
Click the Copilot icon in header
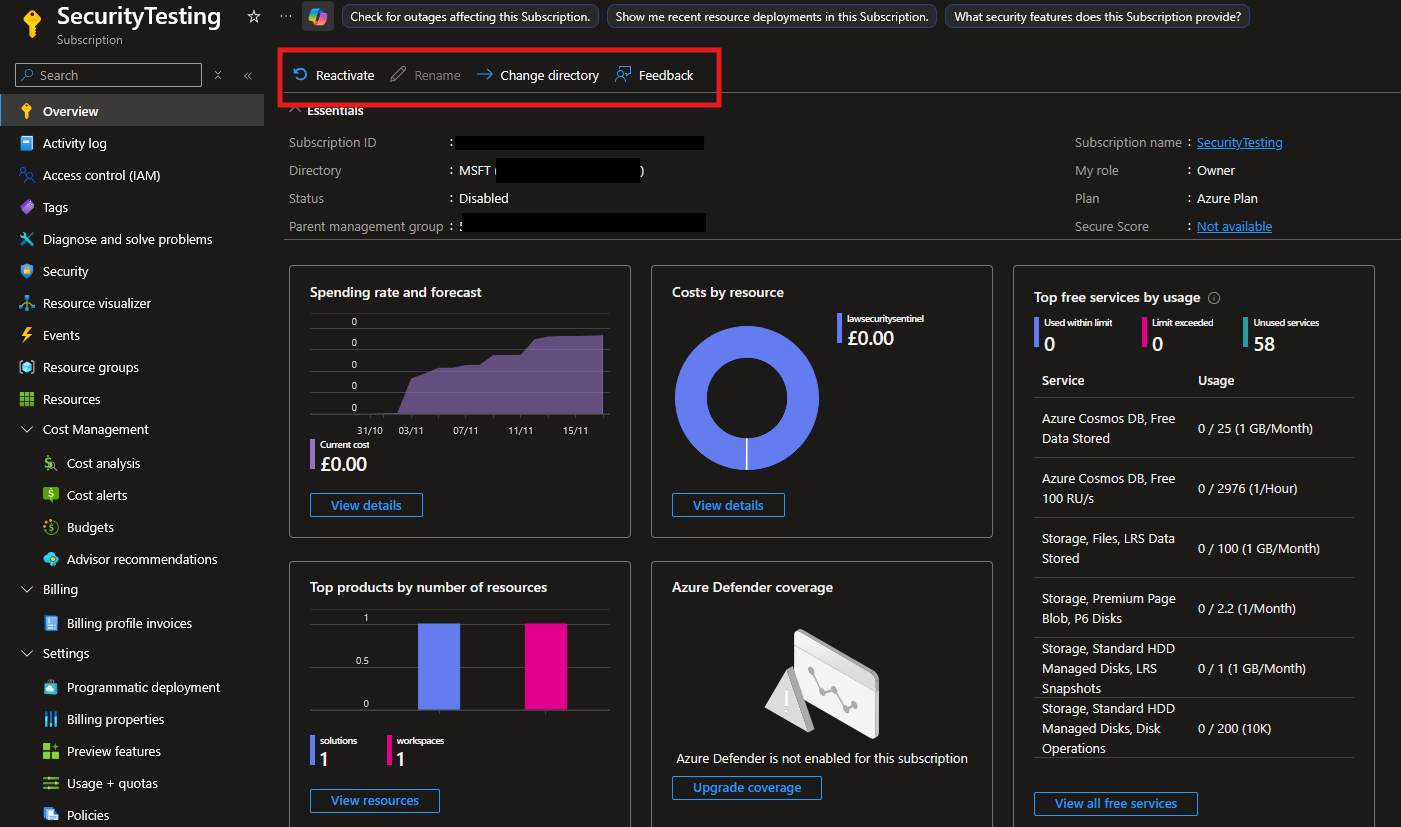(x=317, y=17)
